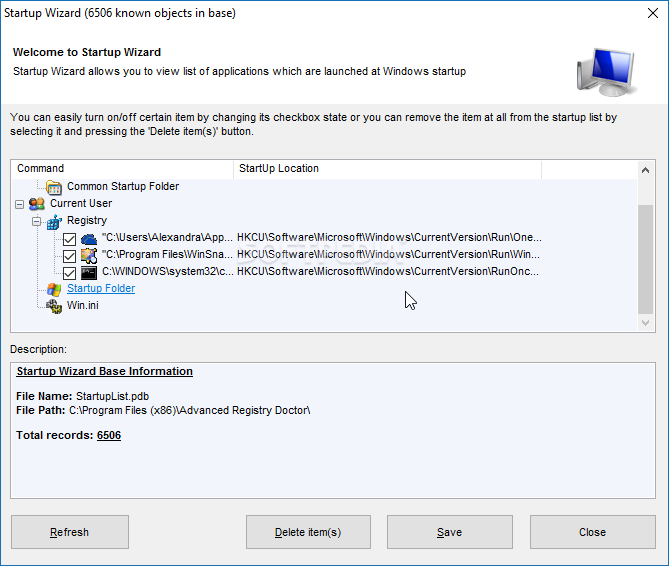Collapse the Registry tree node
Screen dimensions: 669x566
coord(36,221)
